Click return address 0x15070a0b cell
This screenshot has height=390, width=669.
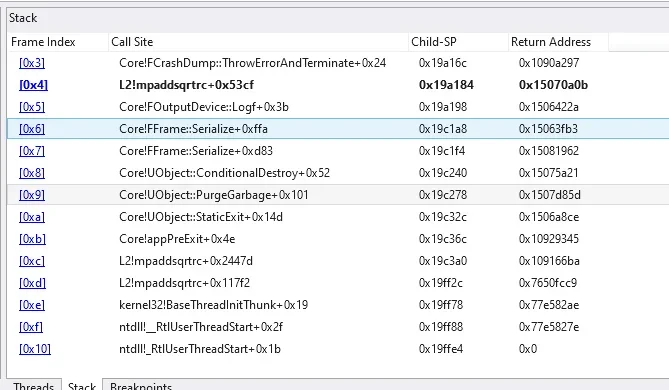(553, 85)
